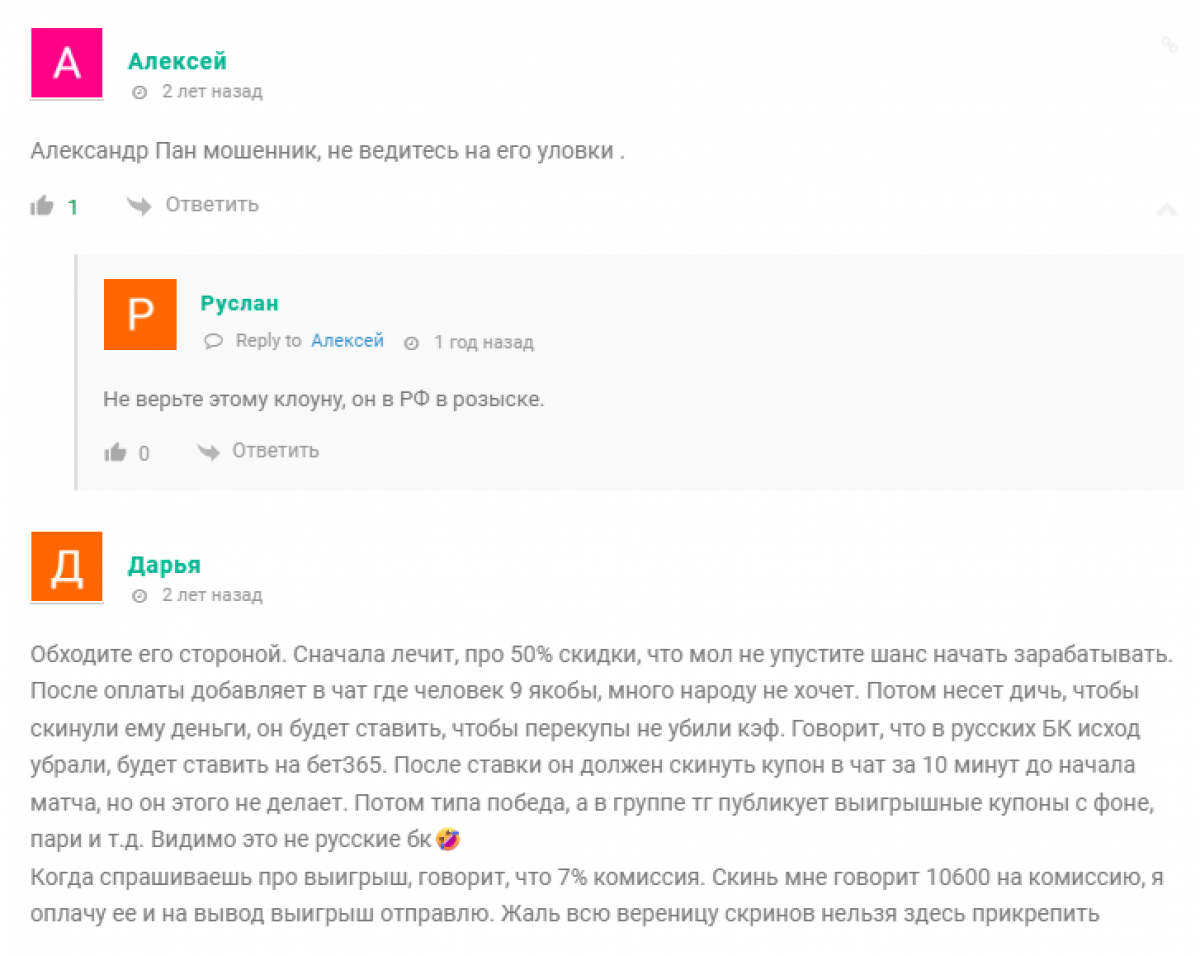Click Дарья's orange "Д" avatar
The width and height of the screenshot is (1200, 956).
(x=67, y=566)
